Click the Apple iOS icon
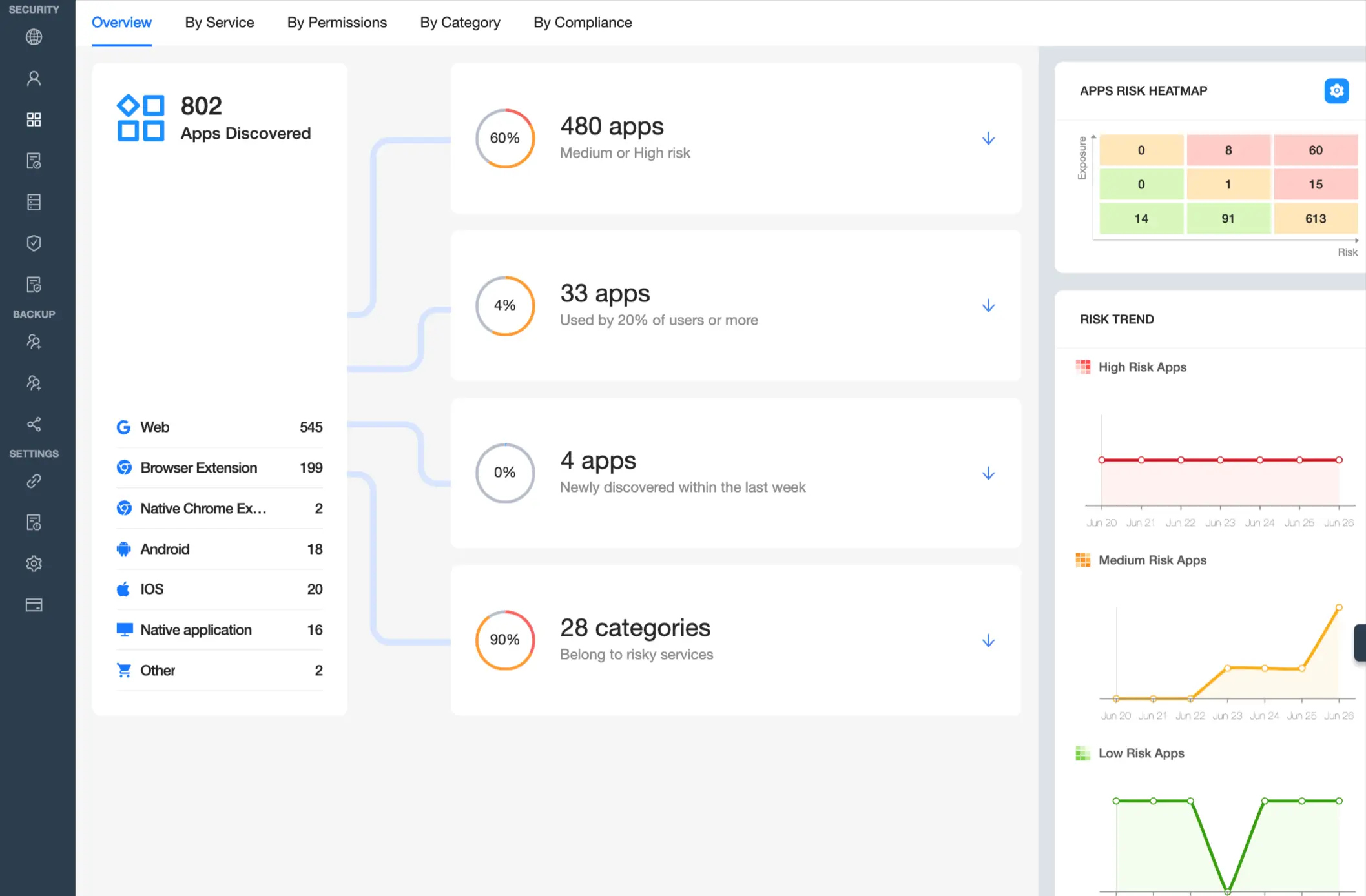The height and width of the screenshot is (896, 1366). pyautogui.click(x=123, y=589)
